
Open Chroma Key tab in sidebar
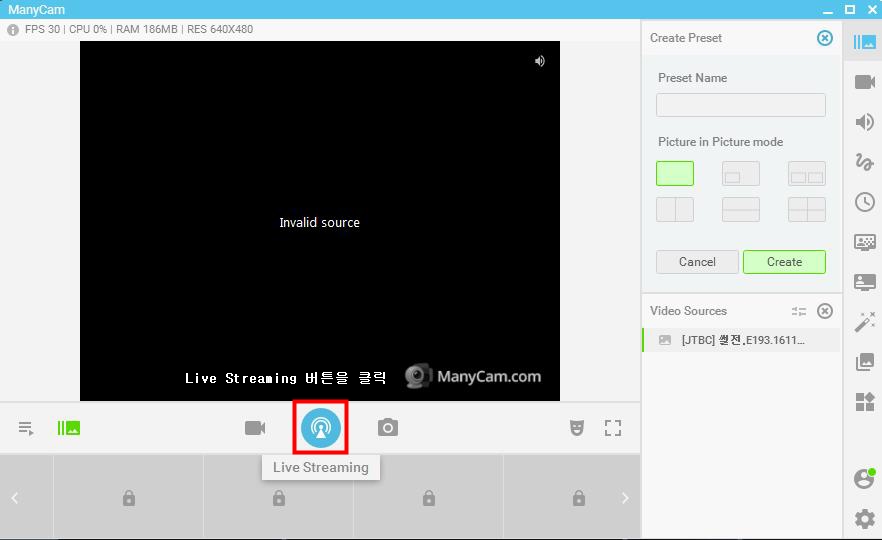(x=865, y=242)
